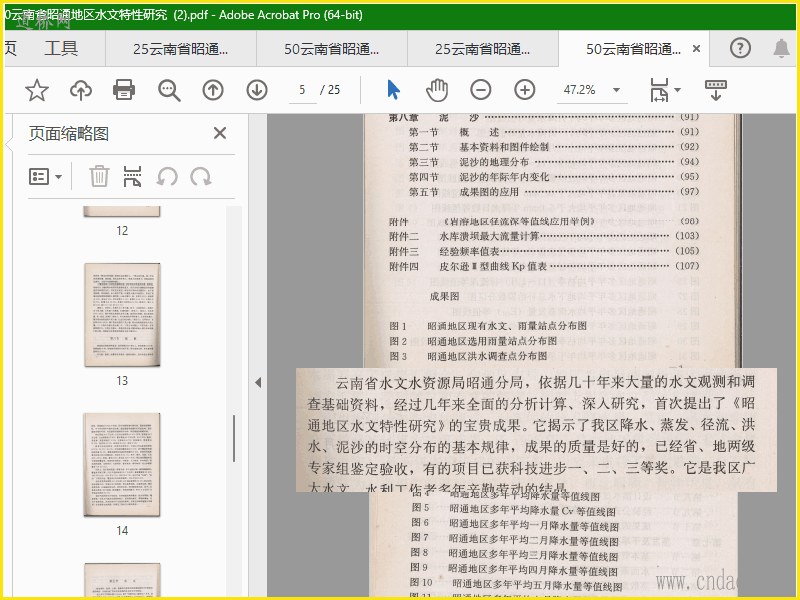800x600 pixels.
Task: Click line 图7 昭通地区多年平均二月降水量等值线图
Action: tap(515, 539)
